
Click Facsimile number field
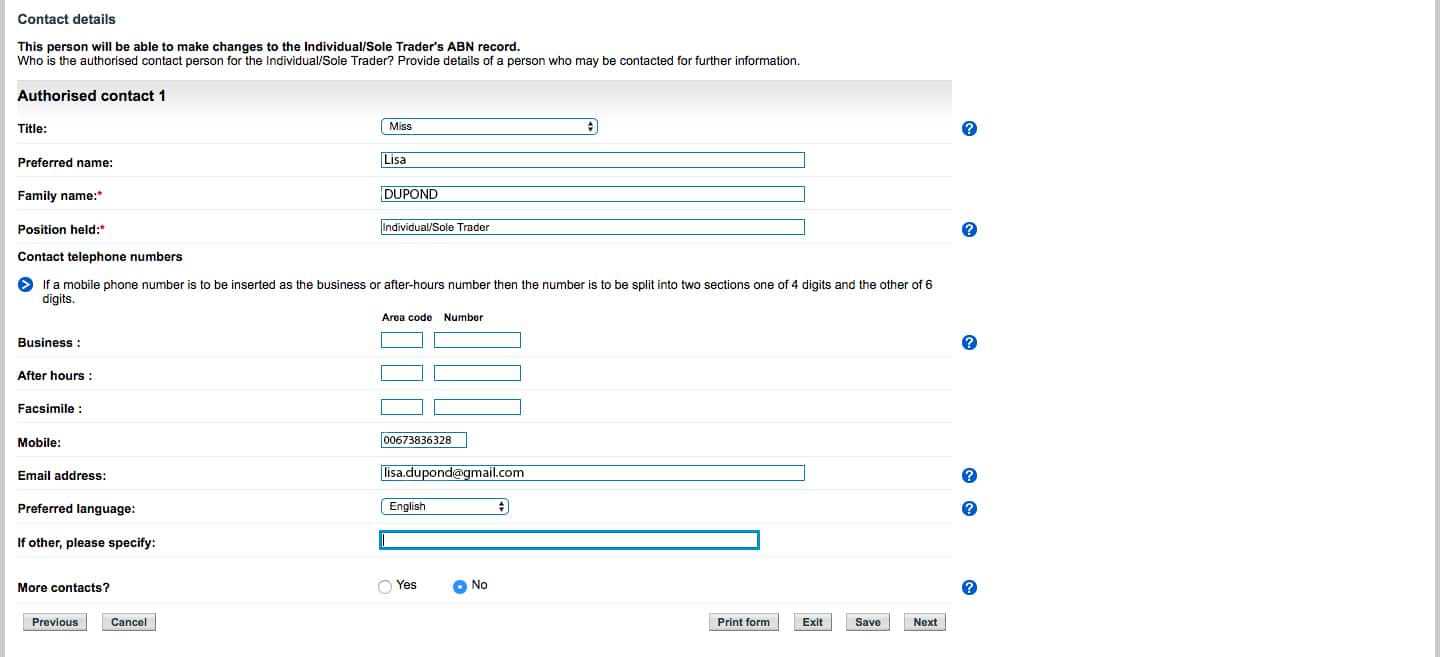pos(477,407)
